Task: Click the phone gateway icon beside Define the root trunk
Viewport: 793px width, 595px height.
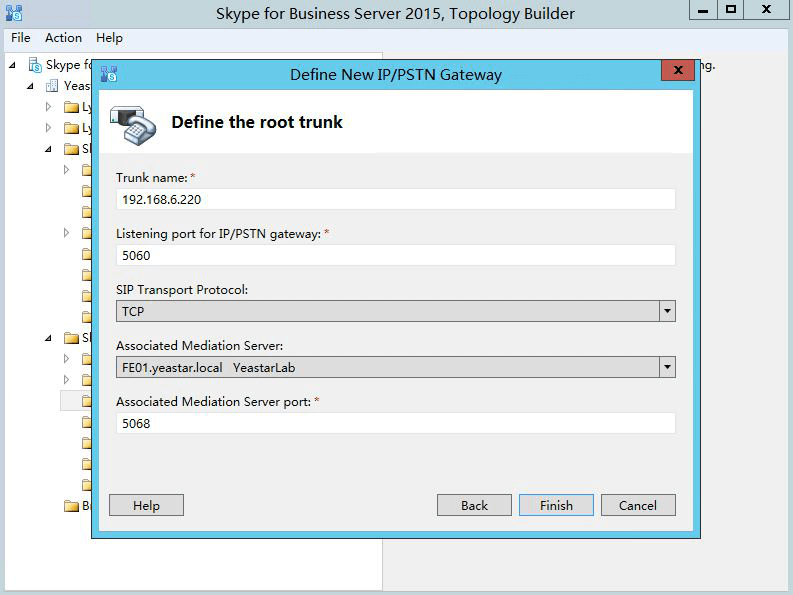Action: [133, 125]
